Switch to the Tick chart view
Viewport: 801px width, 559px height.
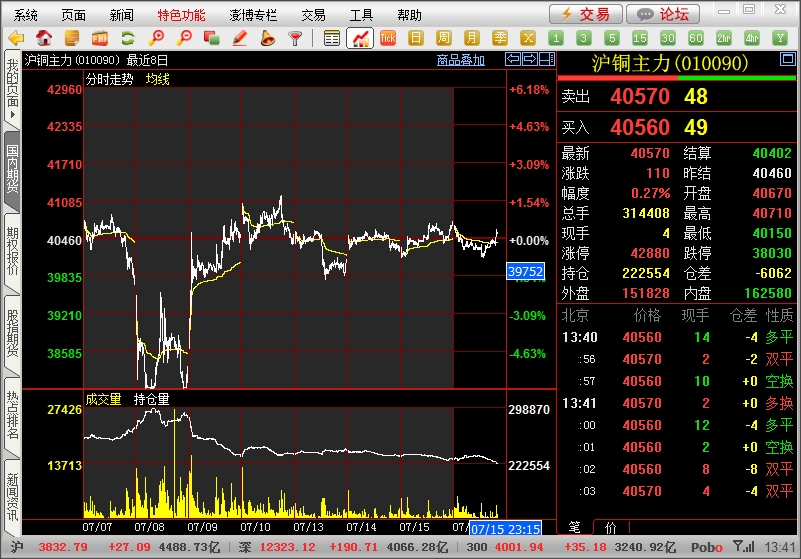[x=388, y=38]
